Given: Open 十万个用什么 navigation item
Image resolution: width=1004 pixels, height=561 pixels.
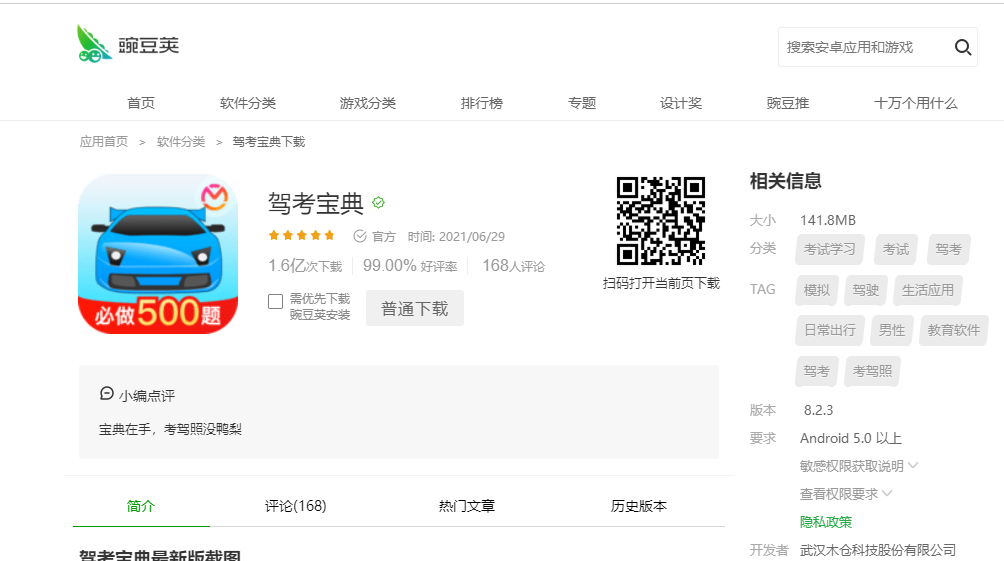Looking at the screenshot, I should [916, 103].
